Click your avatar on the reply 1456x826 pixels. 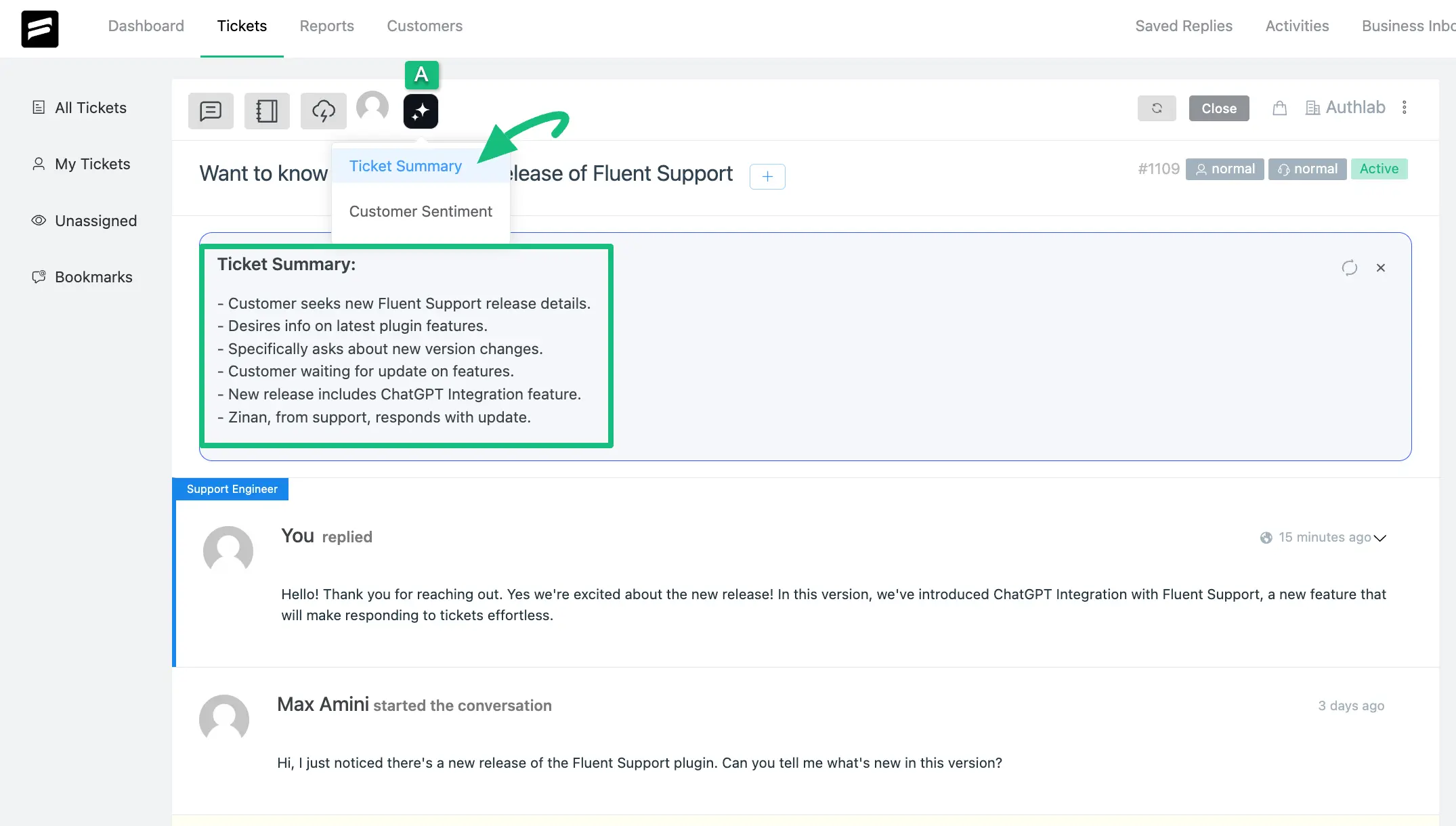tap(228, 549)
